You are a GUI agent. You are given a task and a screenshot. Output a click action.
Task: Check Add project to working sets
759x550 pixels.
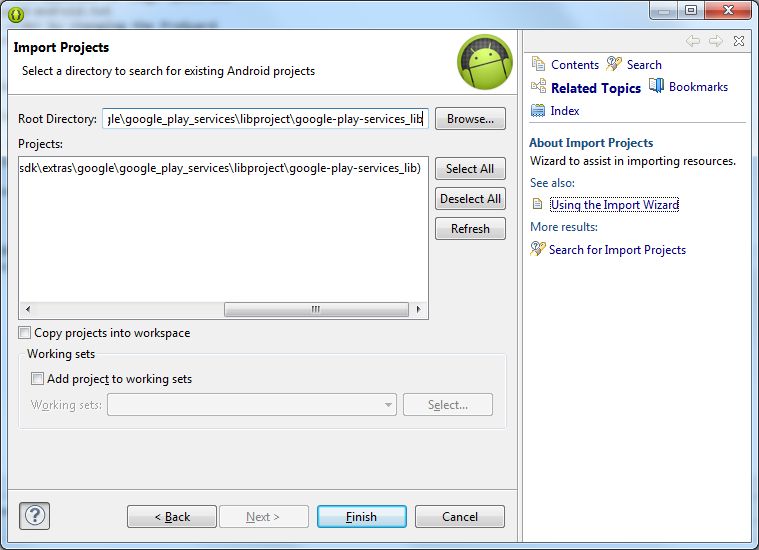point(37,379)
